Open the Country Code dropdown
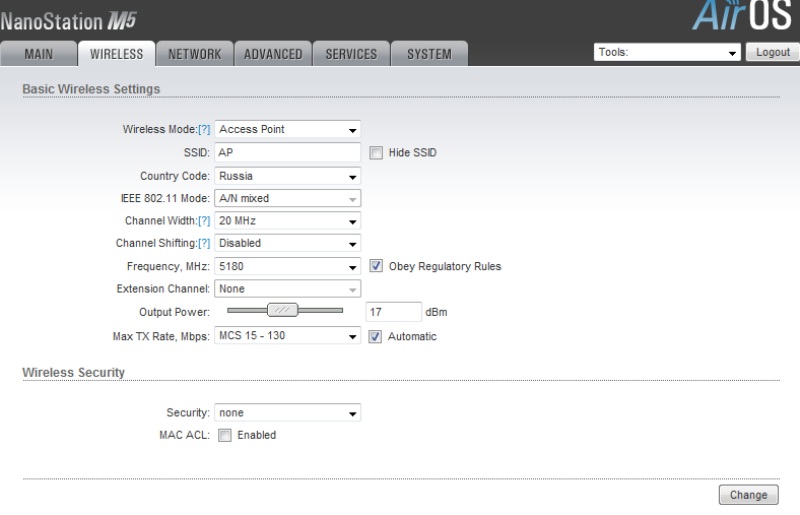This screenshot has height=515, width=800. pyautogui.click(x=287, y=176)
